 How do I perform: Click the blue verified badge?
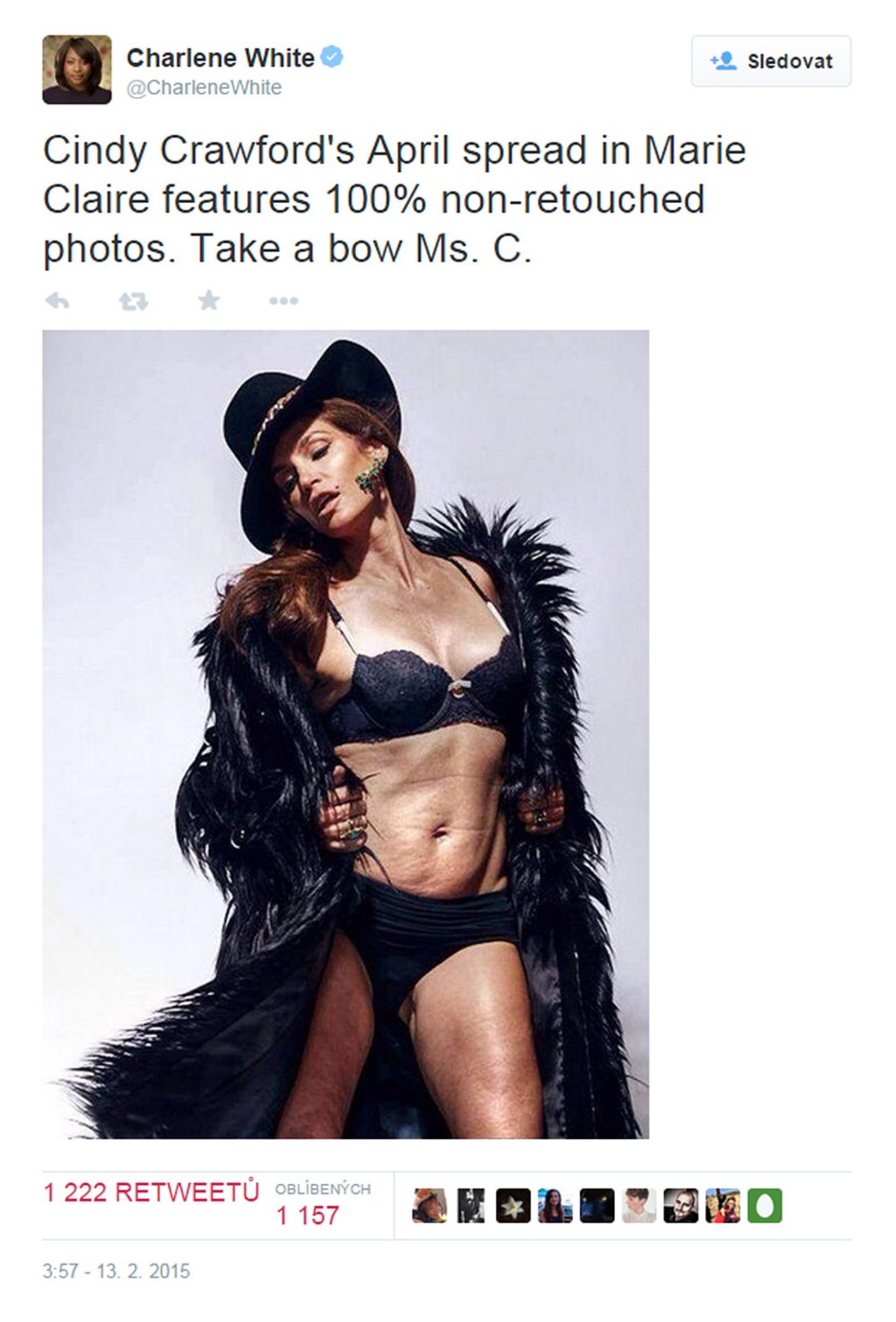point(333,57)
